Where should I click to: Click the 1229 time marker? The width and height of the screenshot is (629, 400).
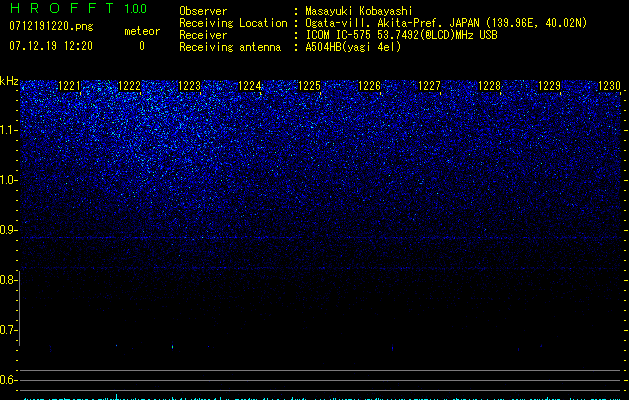[549, 86]
